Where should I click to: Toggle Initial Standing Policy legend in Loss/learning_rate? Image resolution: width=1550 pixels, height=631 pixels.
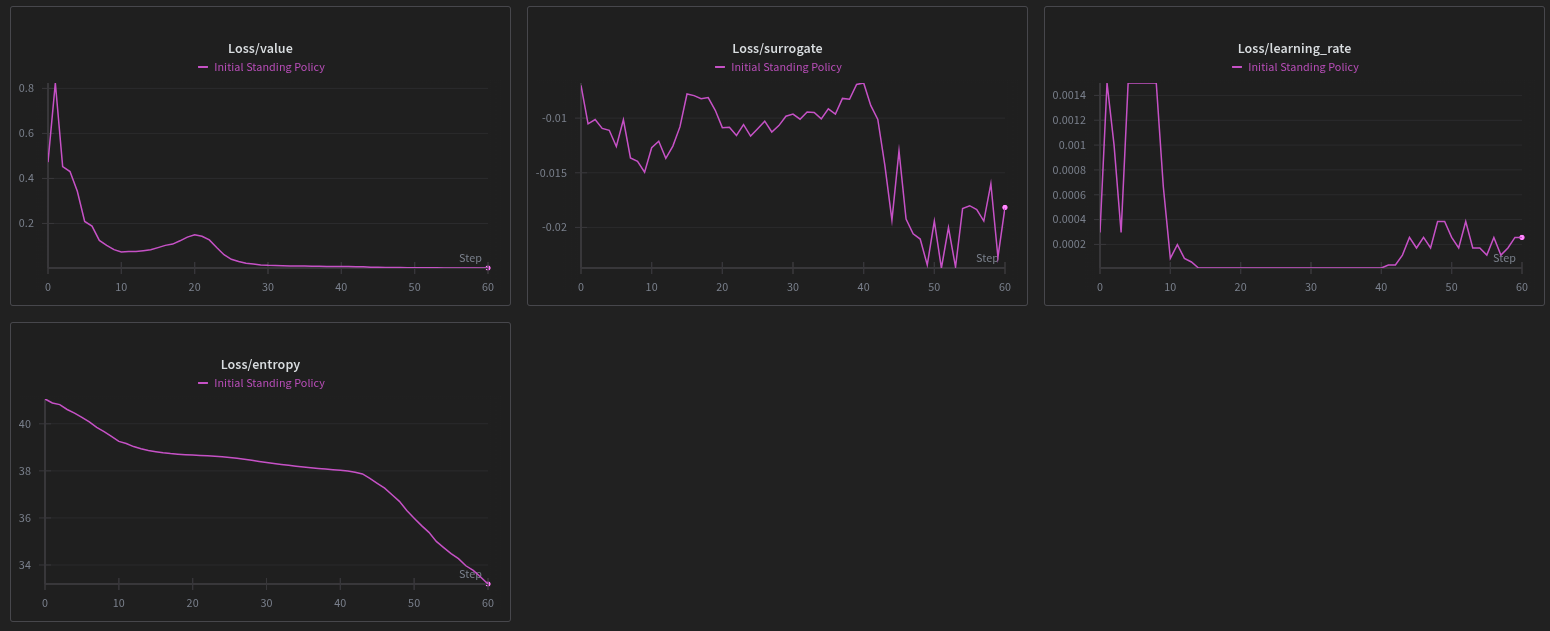click(1303, 67)
